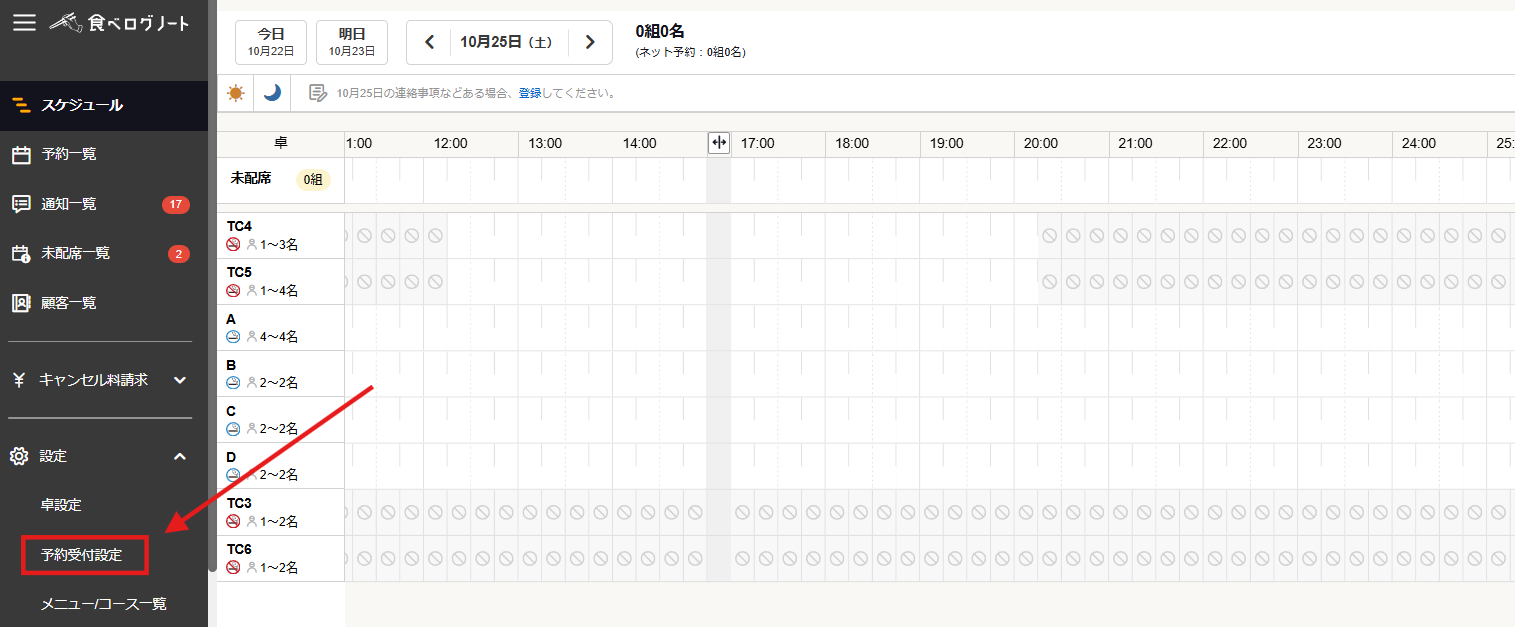Click the 明日 10月23日 button

click(352, 42)
